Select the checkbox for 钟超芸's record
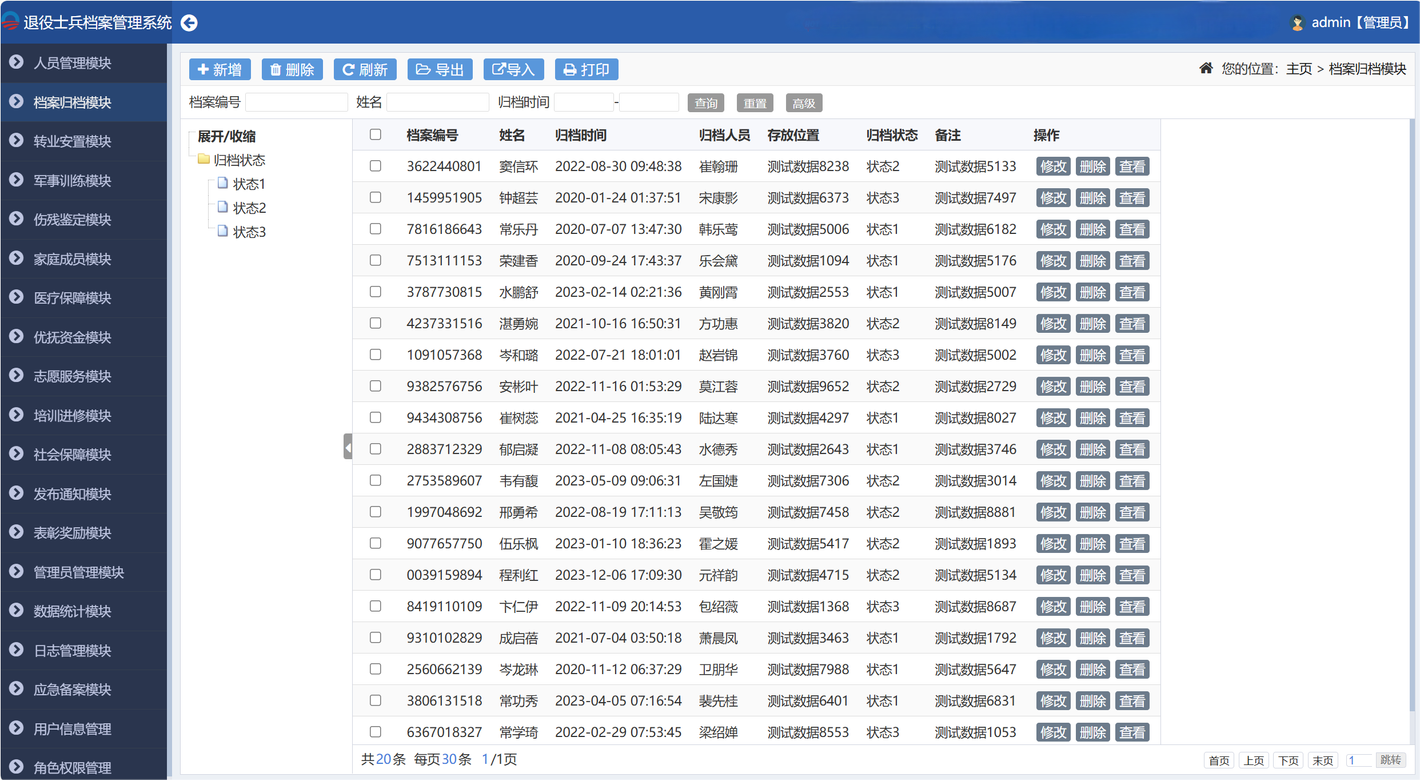This screenshot has width=1420, height=780. (x=375, y=198)
